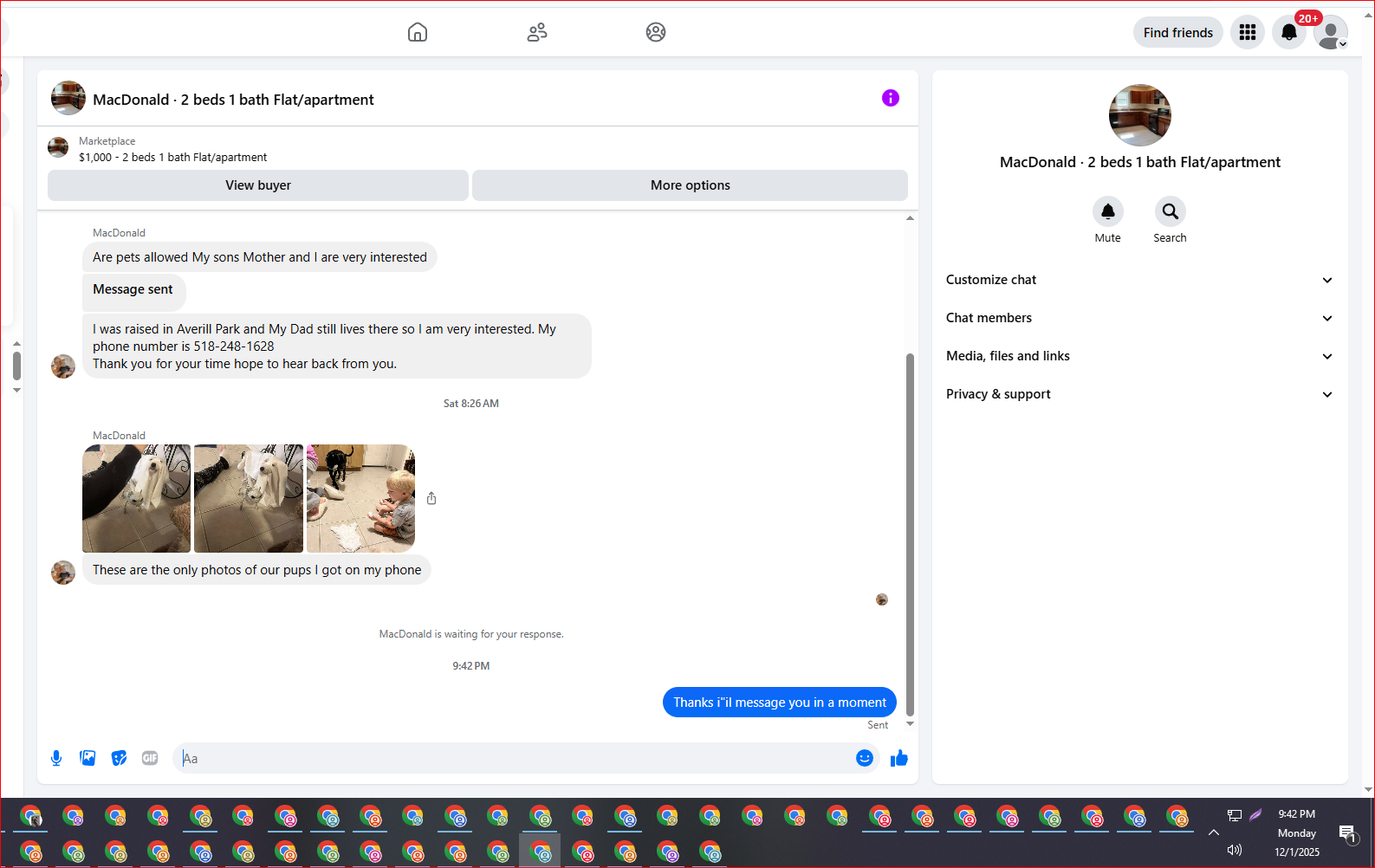Open the account profile avatar menu

pos(1331,33)
